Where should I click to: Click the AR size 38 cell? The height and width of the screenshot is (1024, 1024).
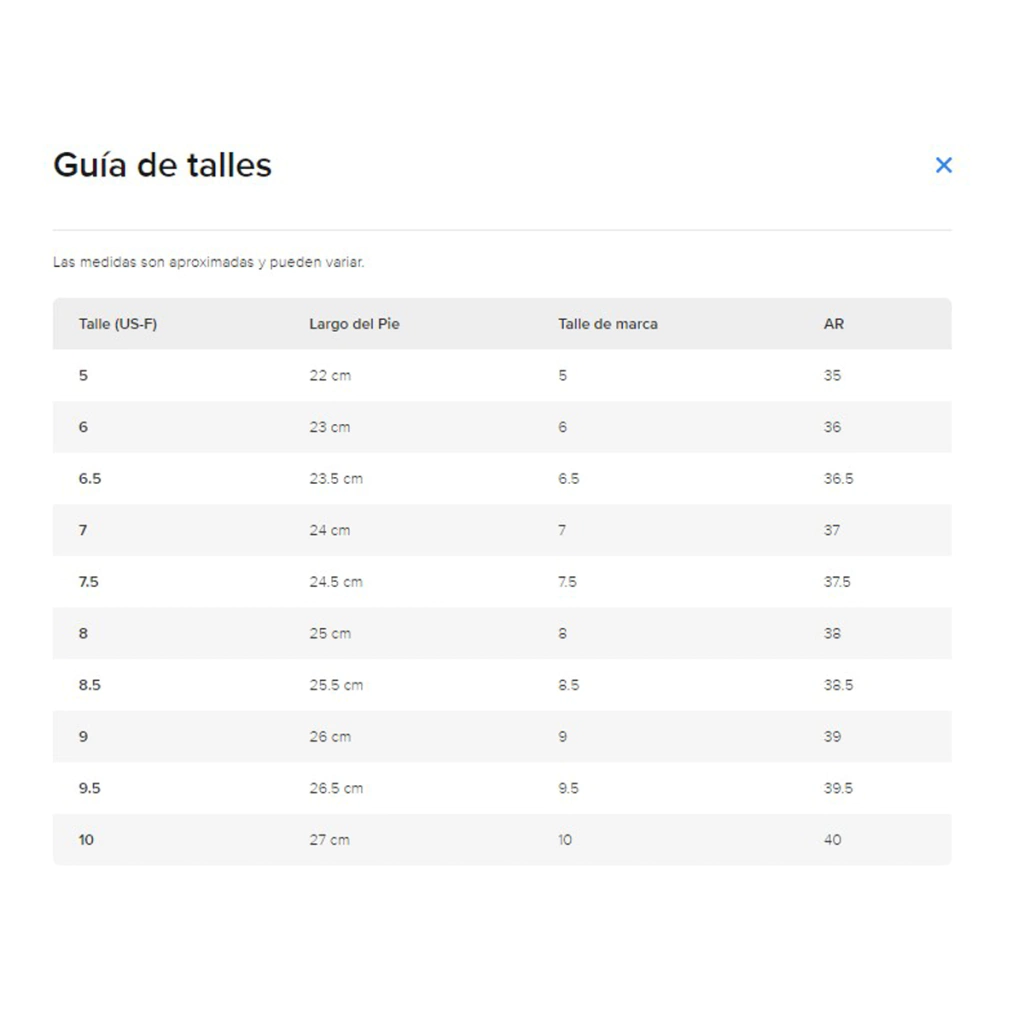[833, 634]
